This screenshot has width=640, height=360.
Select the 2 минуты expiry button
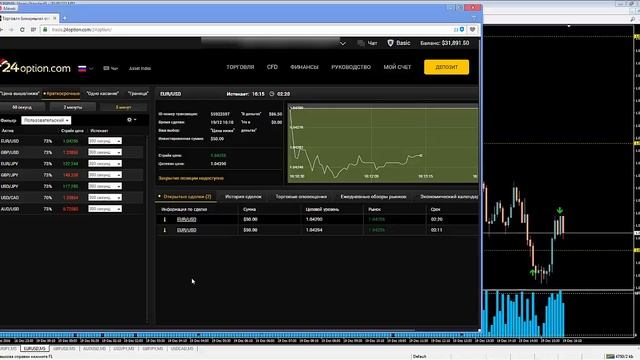[x=73, y=107]
